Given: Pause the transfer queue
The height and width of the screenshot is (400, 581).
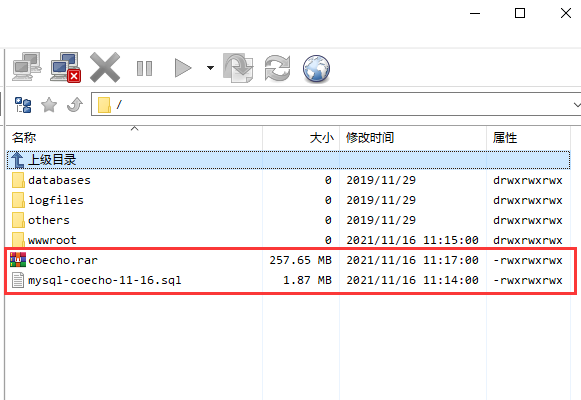Looking at the screenshot, I should [144, 69].
